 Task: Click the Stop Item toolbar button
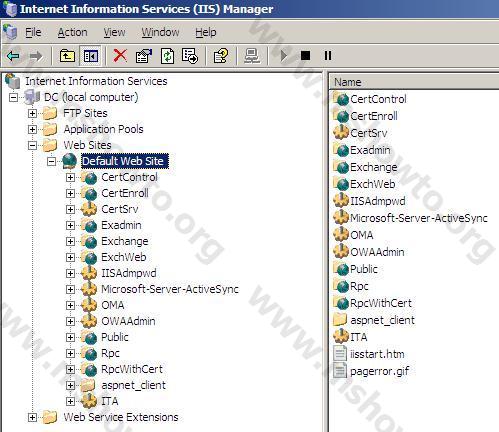click(305, 56)
